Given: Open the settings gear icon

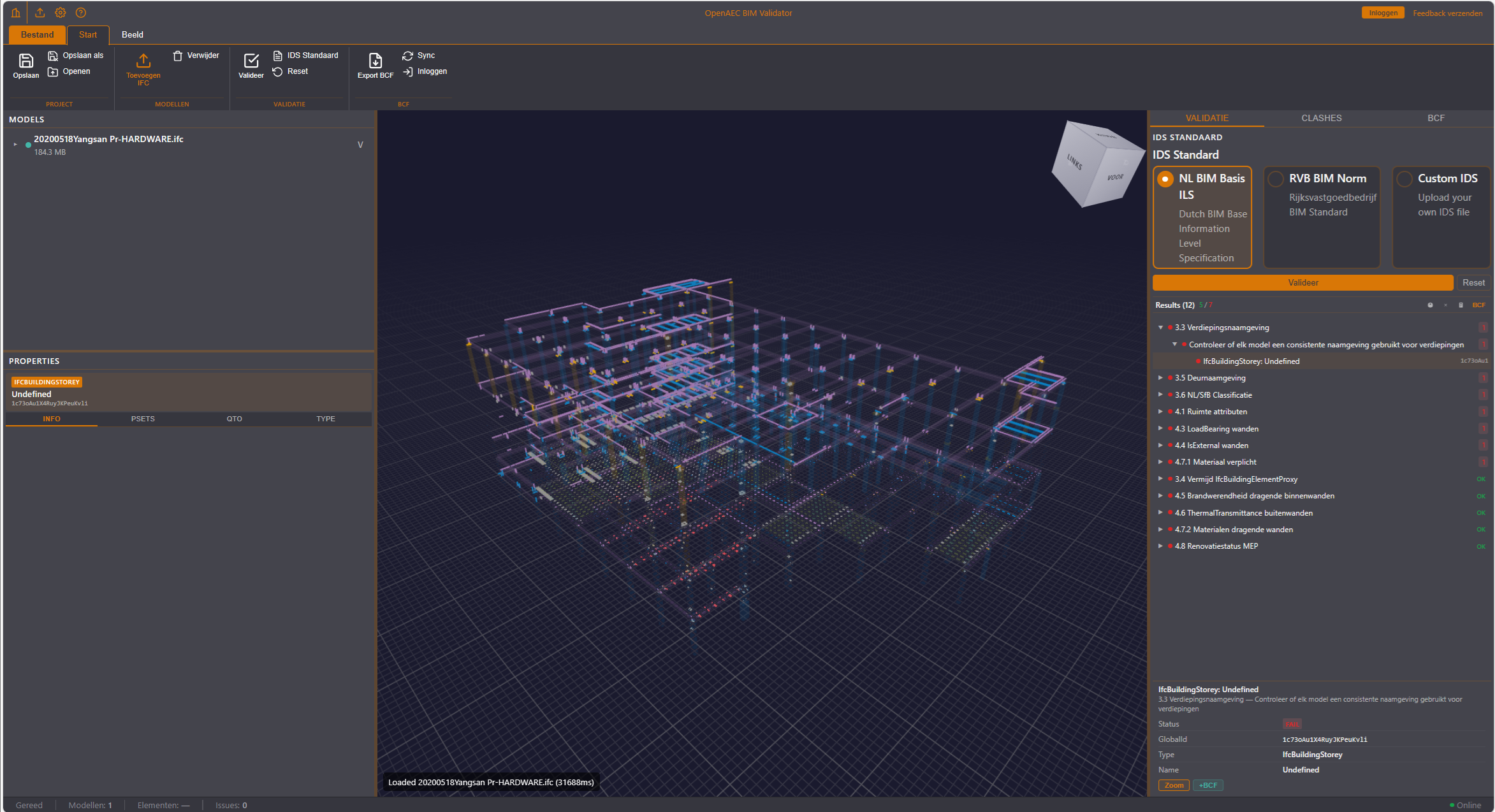Looking at the screenshot, I should tap(60, 12).
